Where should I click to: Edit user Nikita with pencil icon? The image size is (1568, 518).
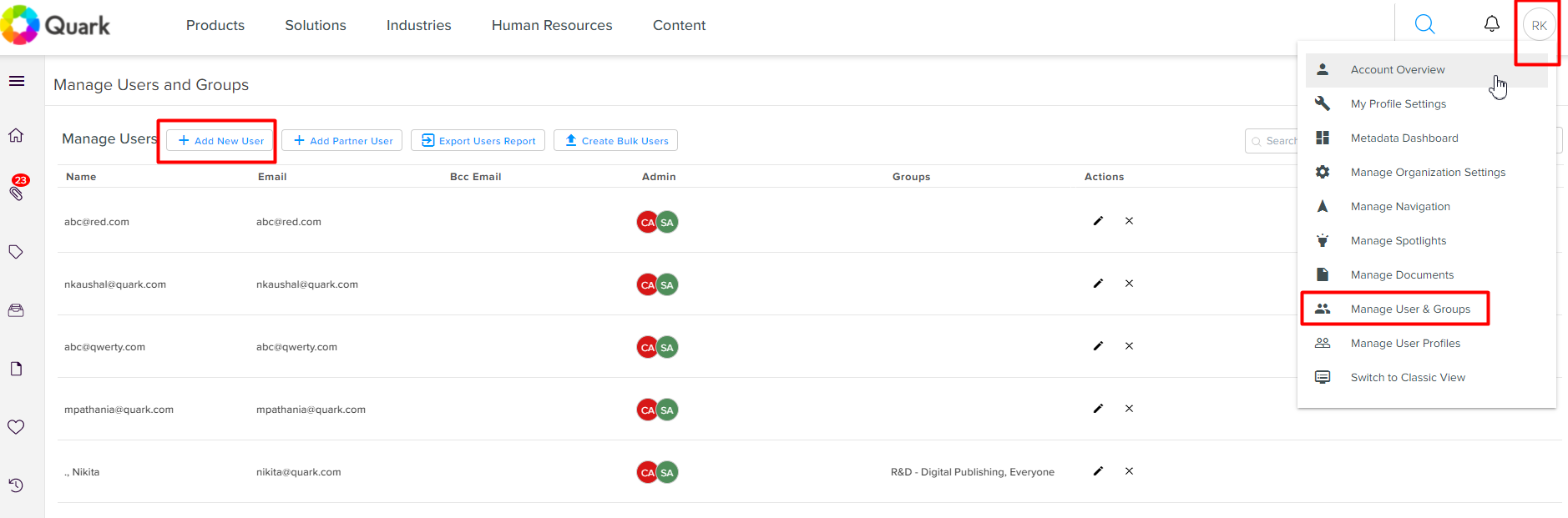(x=1098, y=471)
